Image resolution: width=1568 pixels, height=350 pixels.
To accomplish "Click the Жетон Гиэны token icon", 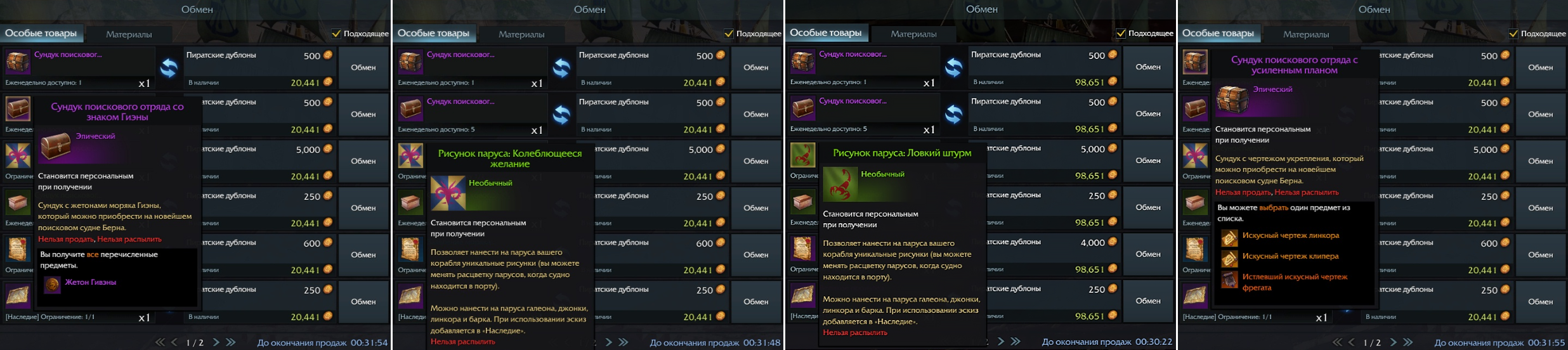I will coord(52,284).
